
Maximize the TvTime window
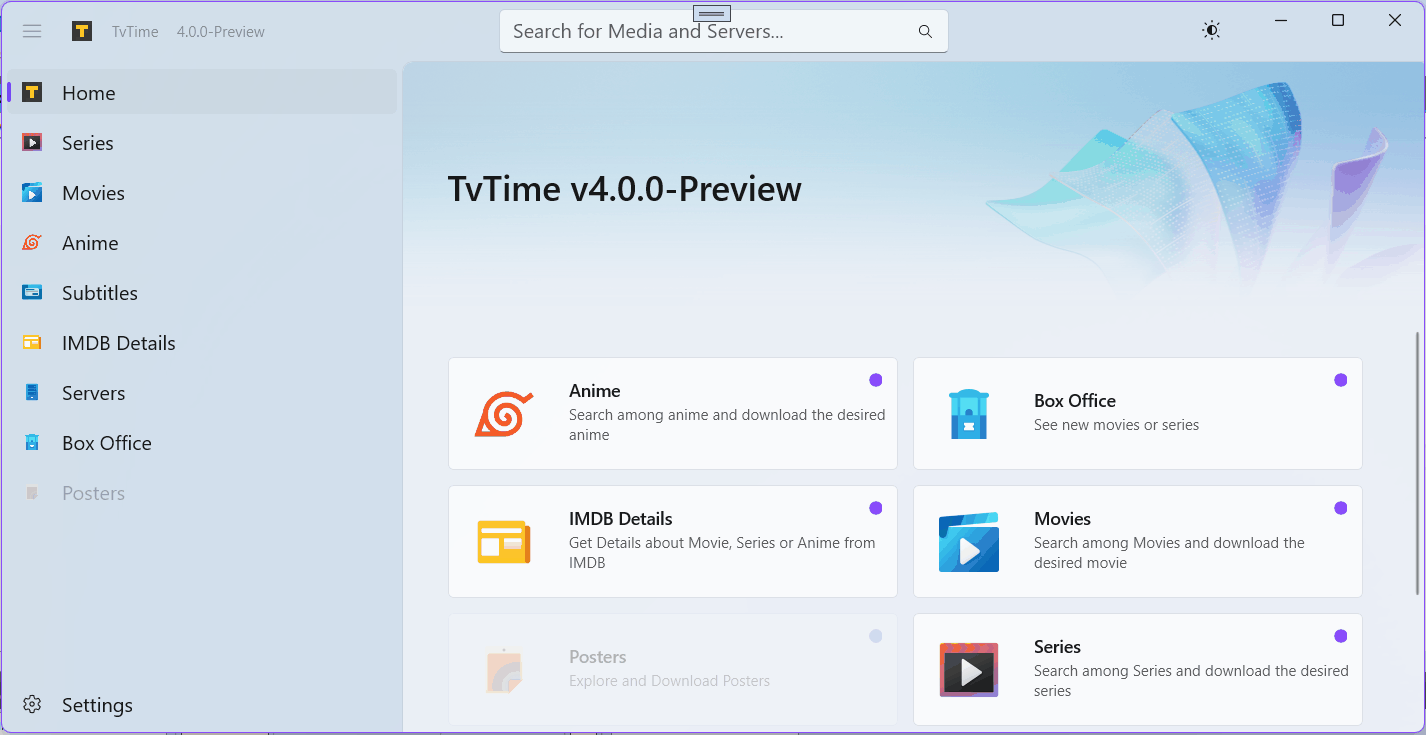click(1338, 20)
